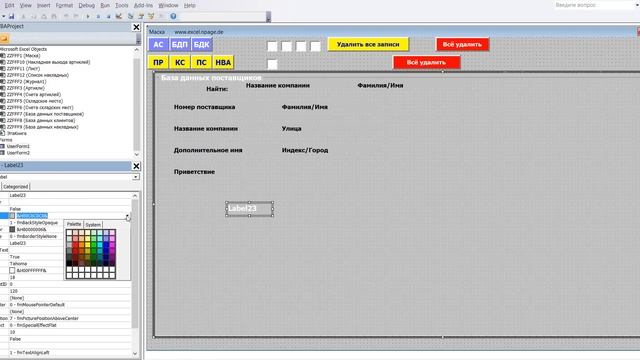Select UserForm2 in the Forms folder
The width and height of the screenshot is (640, 360).
(18, 153)
